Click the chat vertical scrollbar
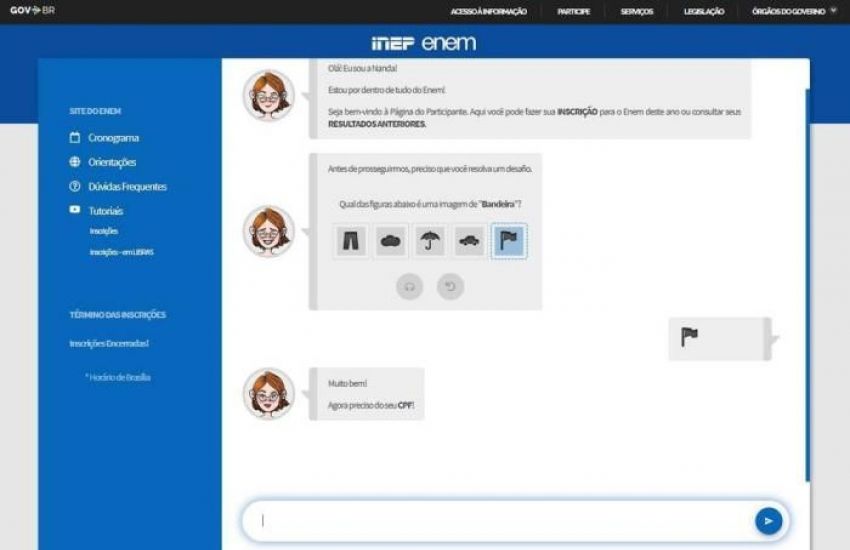The height and width of the screenshot is (550, 850). (808, 284)
